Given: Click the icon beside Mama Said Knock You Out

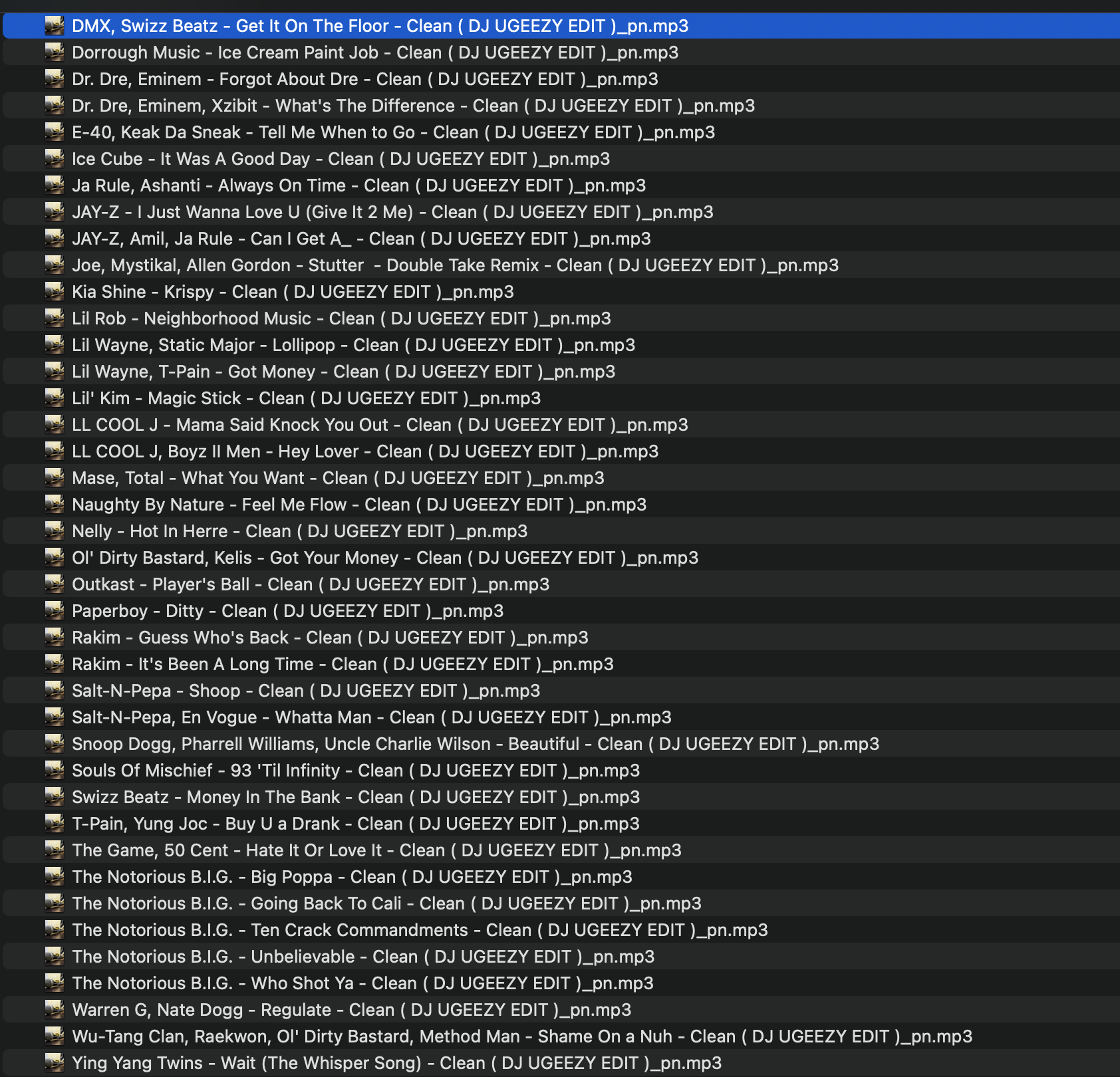Looking at the screenshot, I should (55, 425).
